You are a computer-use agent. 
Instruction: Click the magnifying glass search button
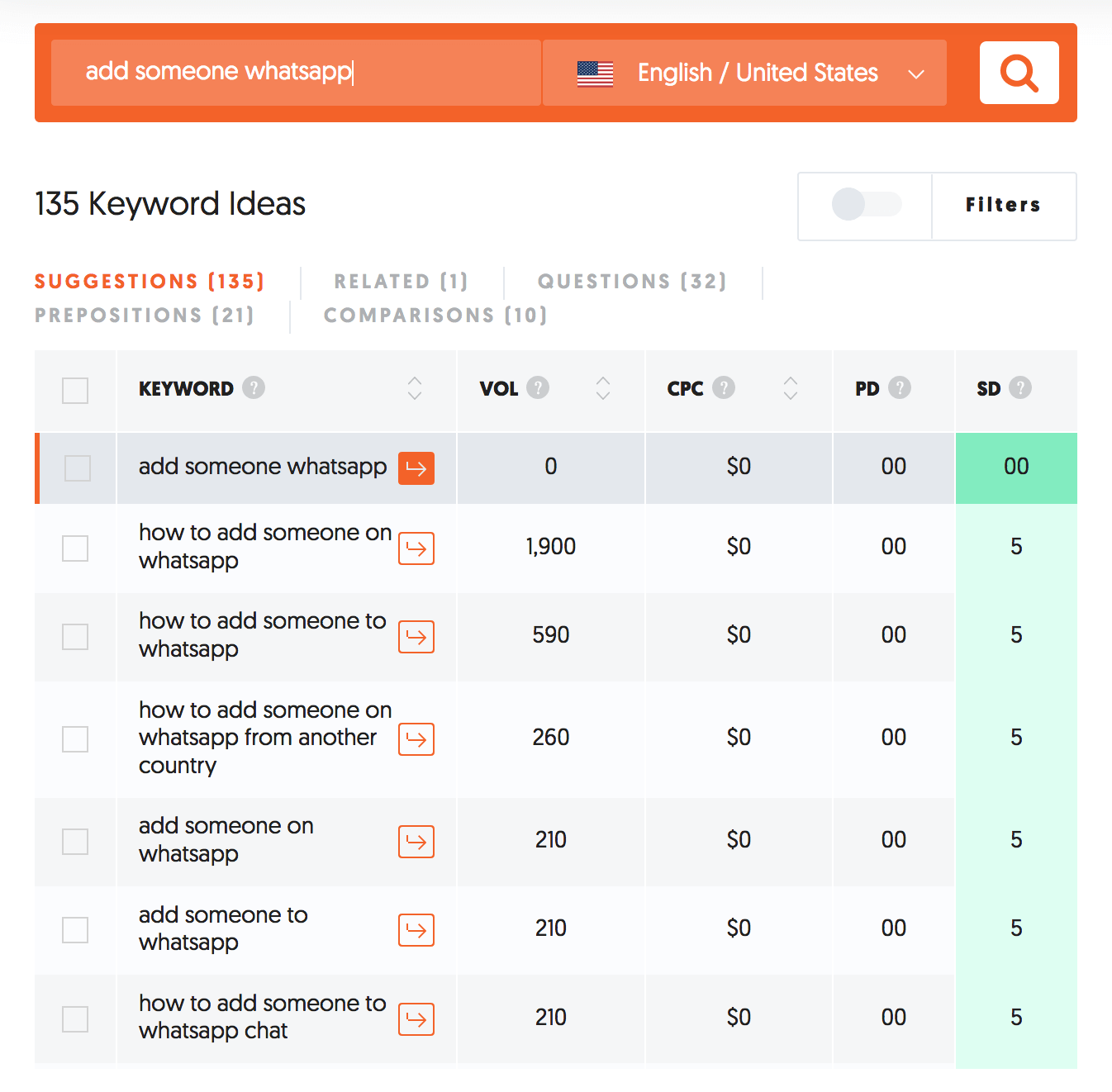1019,73
